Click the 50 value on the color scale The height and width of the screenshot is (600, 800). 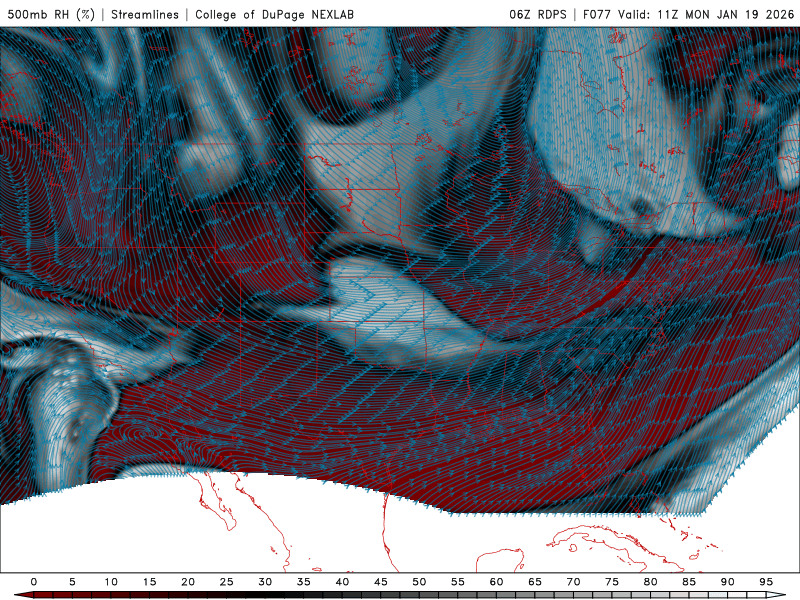click(x=419, y=582)
